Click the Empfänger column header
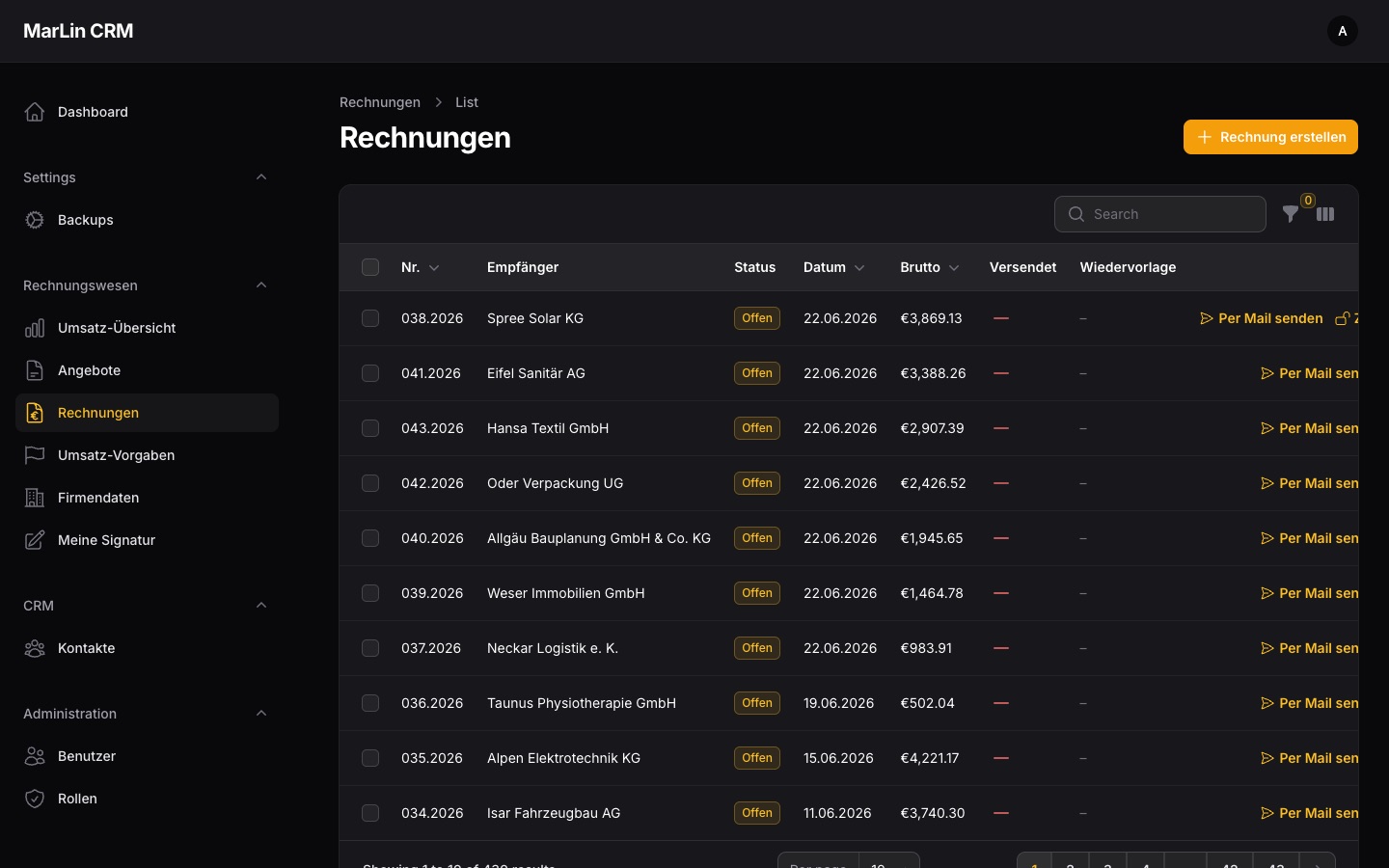 523,267
